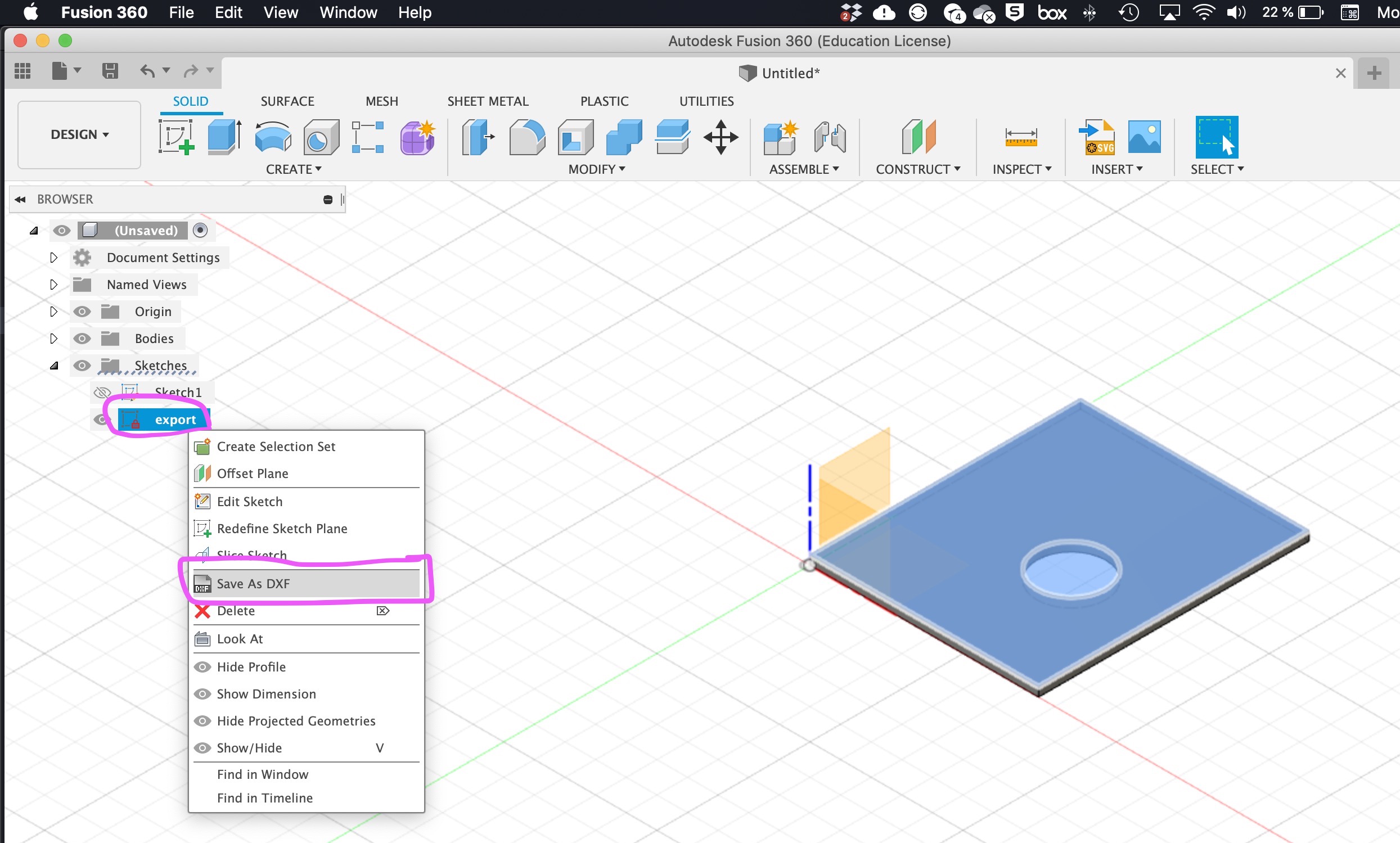Choose Redefine Sketch Plane option
The image size is (1400, 843).
(x=306, y=529)
